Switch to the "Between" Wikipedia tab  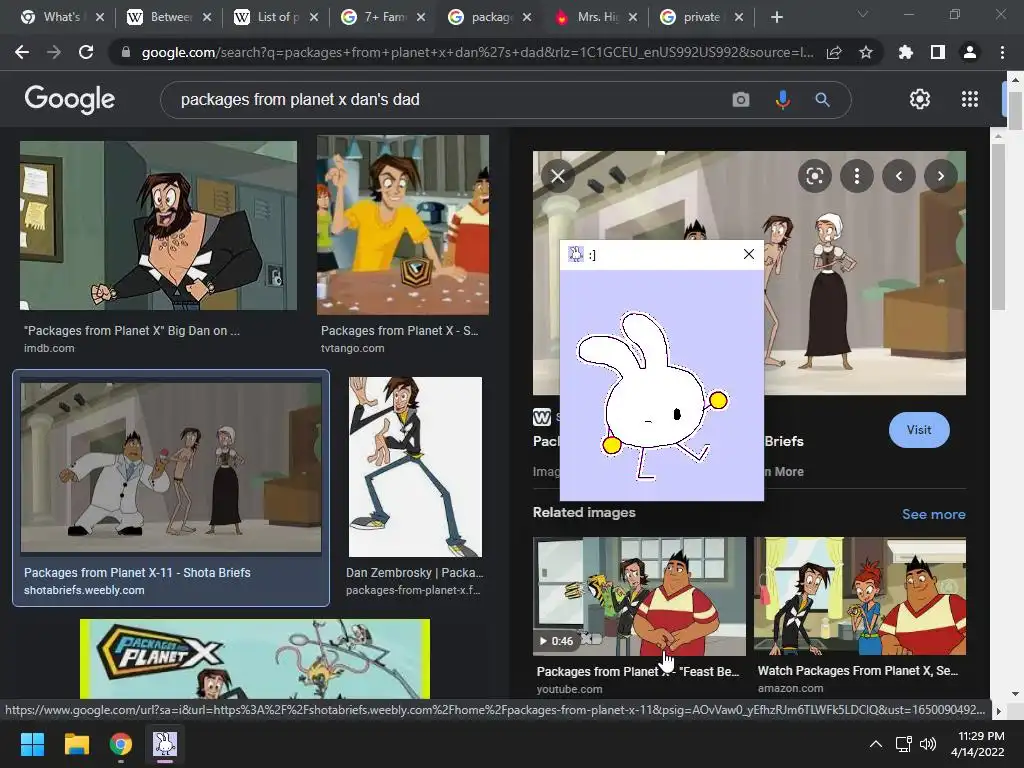point(168,17)
